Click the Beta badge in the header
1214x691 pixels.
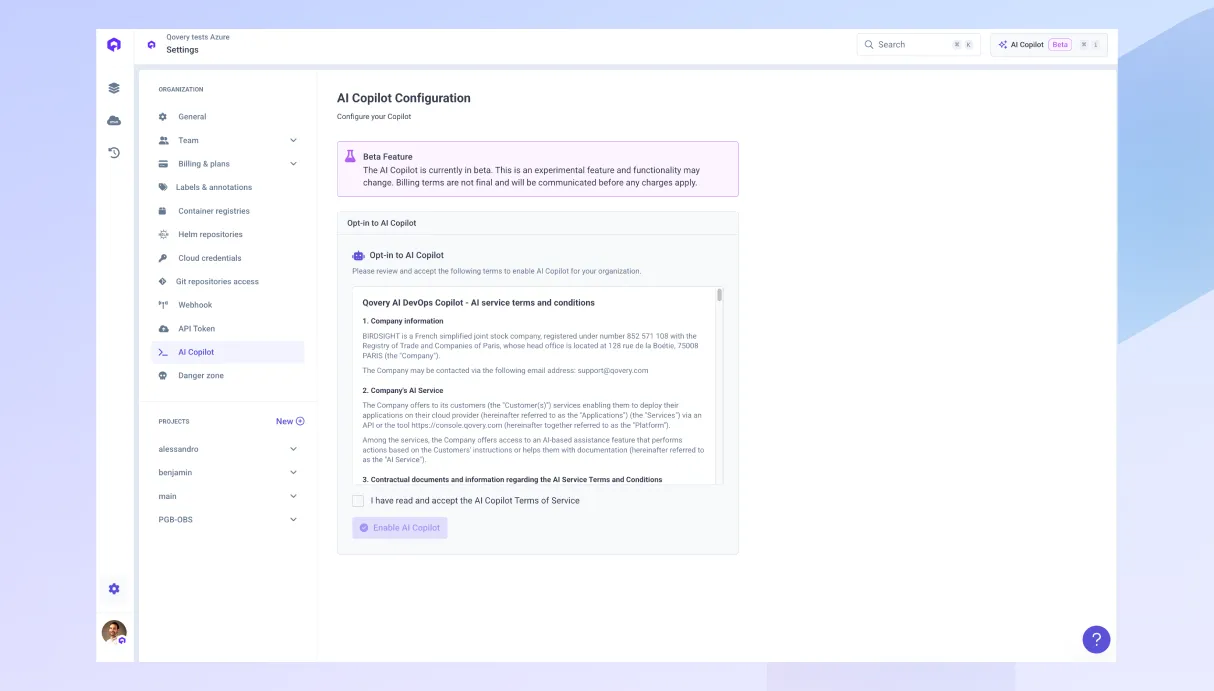tap(1060, 45)
